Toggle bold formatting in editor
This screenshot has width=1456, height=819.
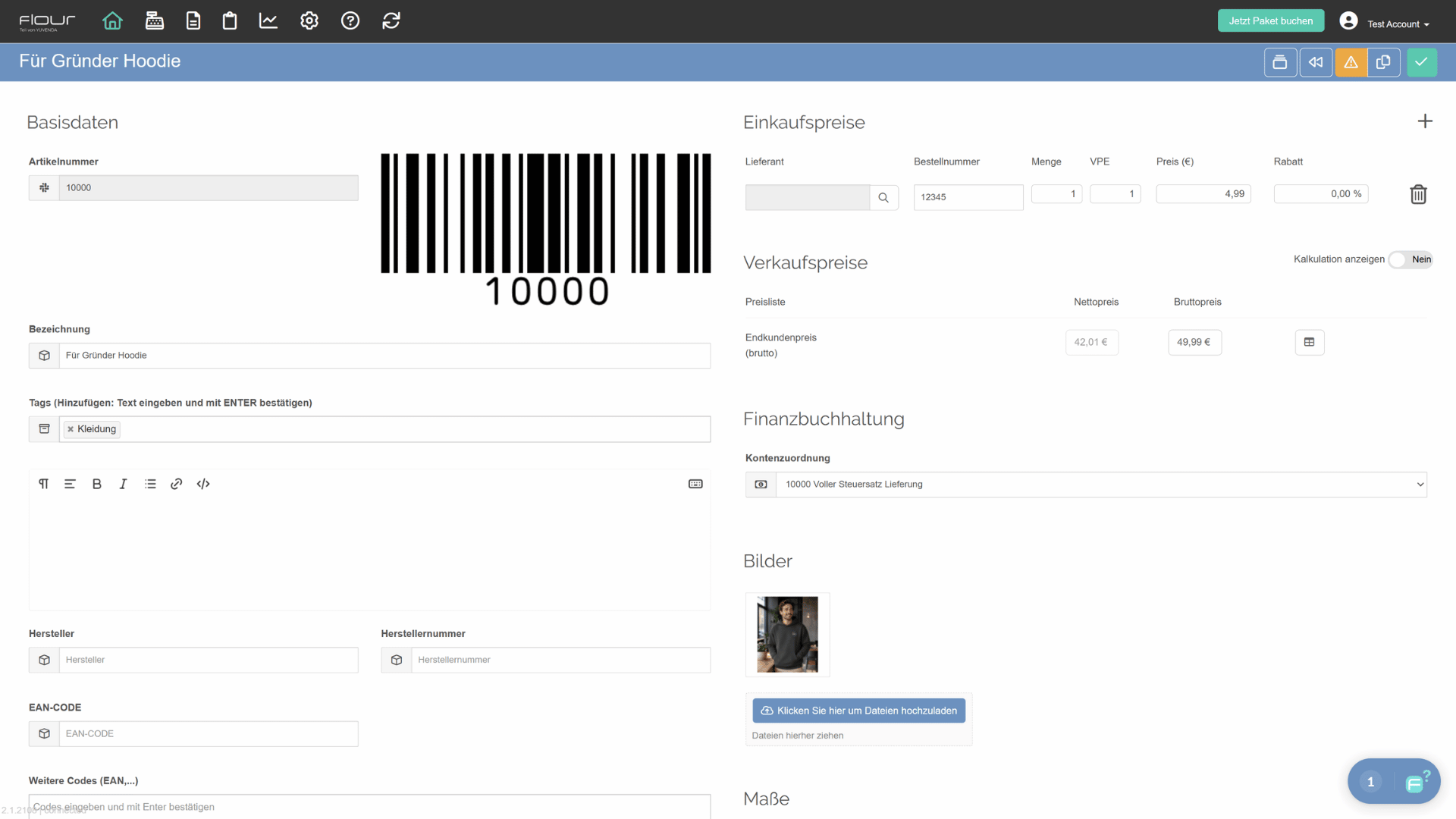tap(96, 484)
